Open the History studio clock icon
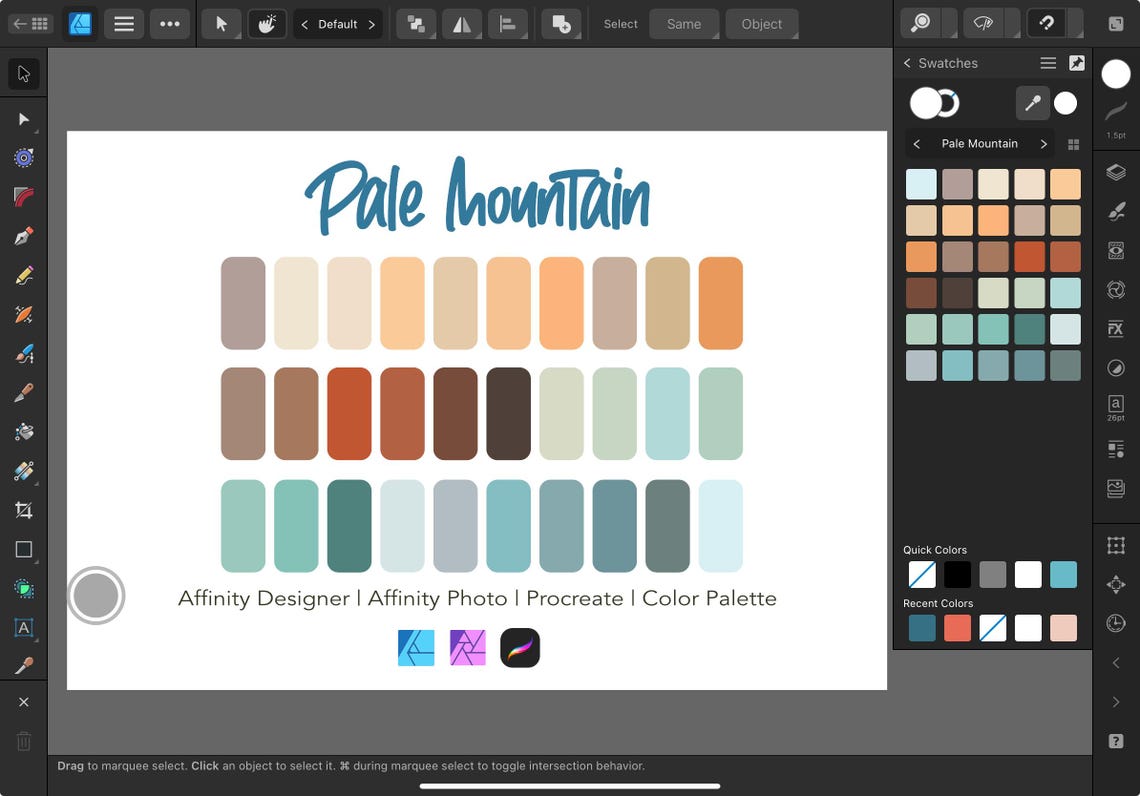This screenshot has height=796, width=1140. point(1116,623)
